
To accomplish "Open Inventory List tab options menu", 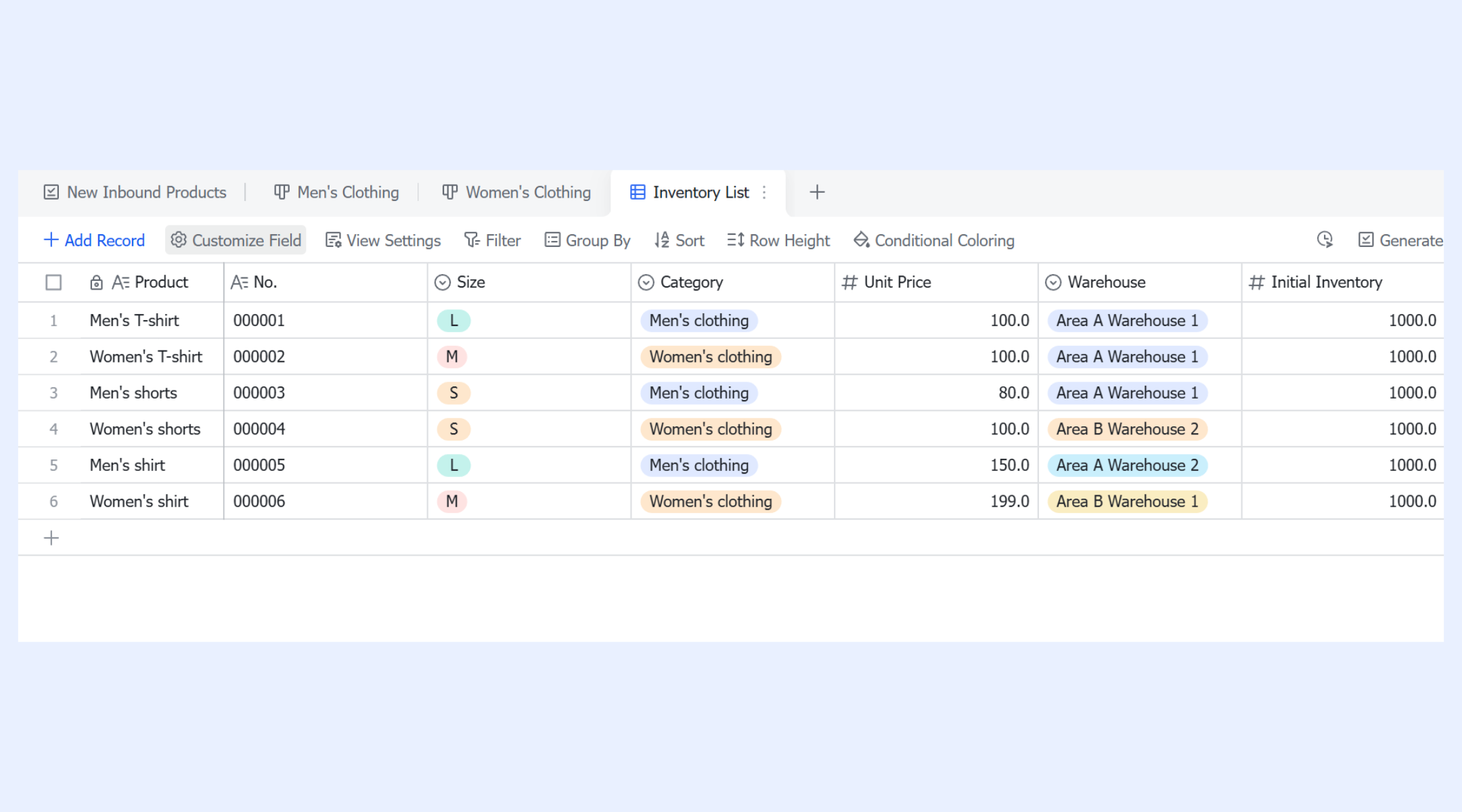I will click(764, 192).
